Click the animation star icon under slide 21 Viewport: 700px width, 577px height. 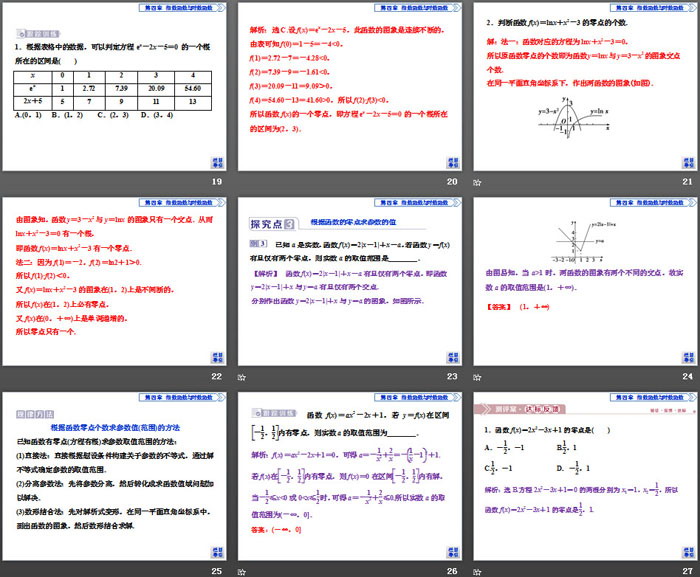point(477,182)
